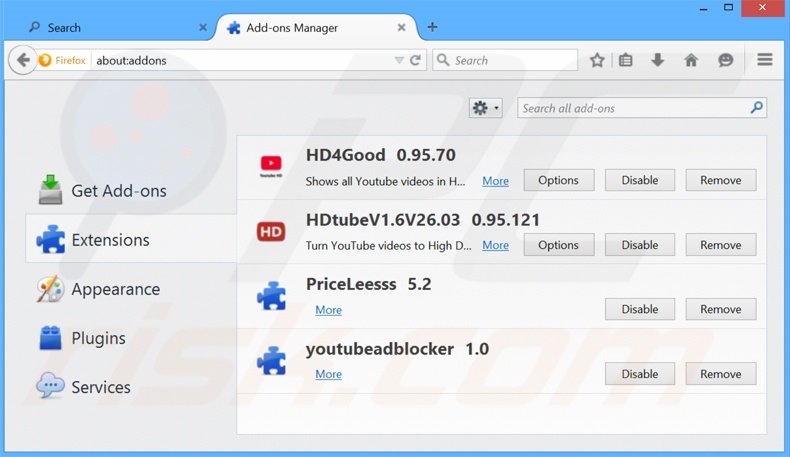Disable the HDtubeV1.6V26.03 extension
Screen dimensions: 790x457
coord(640,245)
